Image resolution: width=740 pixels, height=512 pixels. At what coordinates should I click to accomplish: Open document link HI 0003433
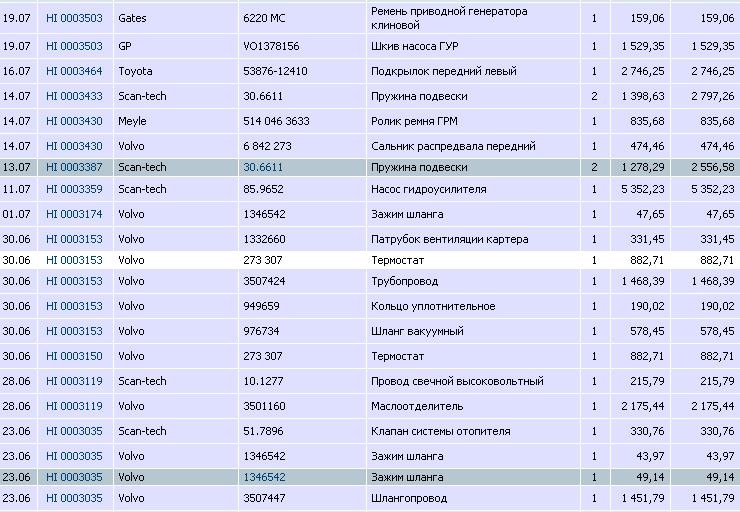pyautogui.click(x=74, y=96)
